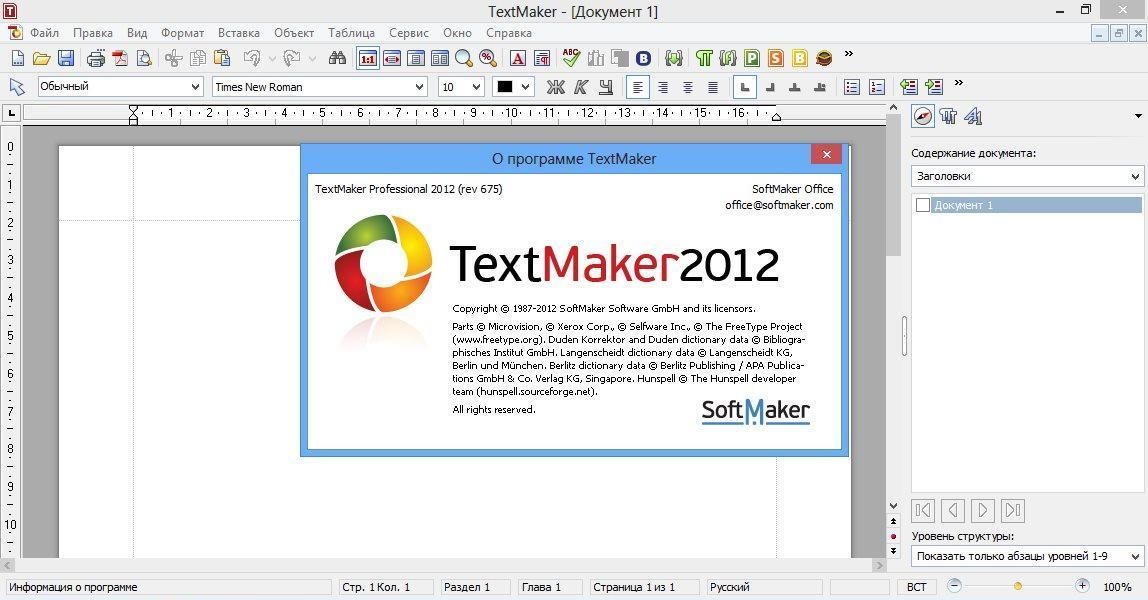Viewport: 1148px width, 600px height.
Task: Run spell check with the ABC checkmark icon
Action: (571, 58)
